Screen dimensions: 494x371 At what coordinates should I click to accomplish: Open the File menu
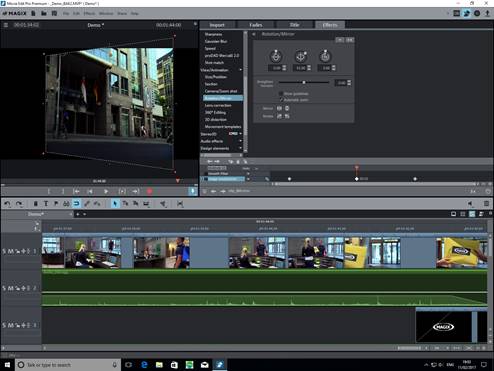(x=66, y=13)
